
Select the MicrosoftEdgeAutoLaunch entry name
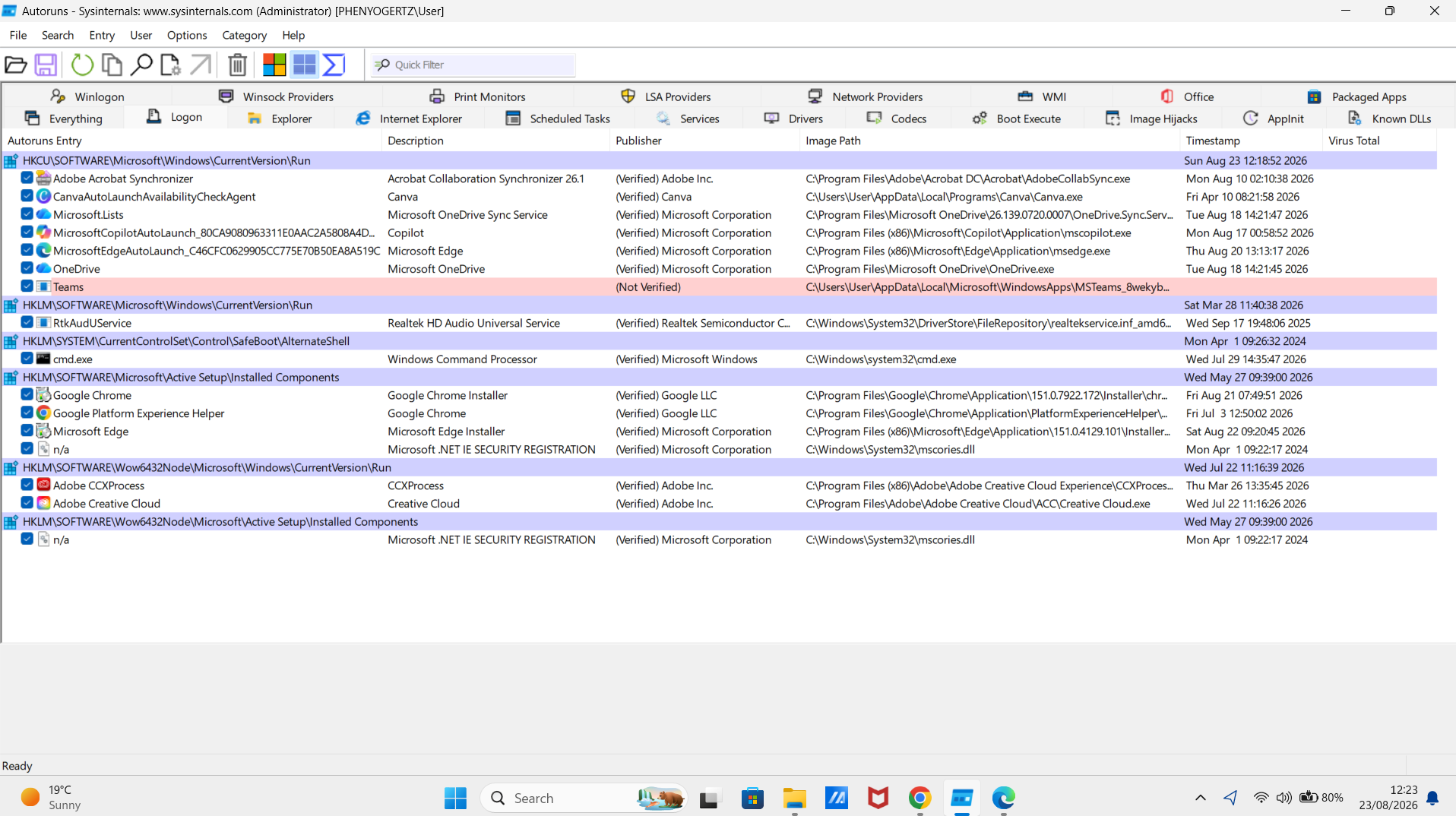pyautogui.click(x=217, y=251)
